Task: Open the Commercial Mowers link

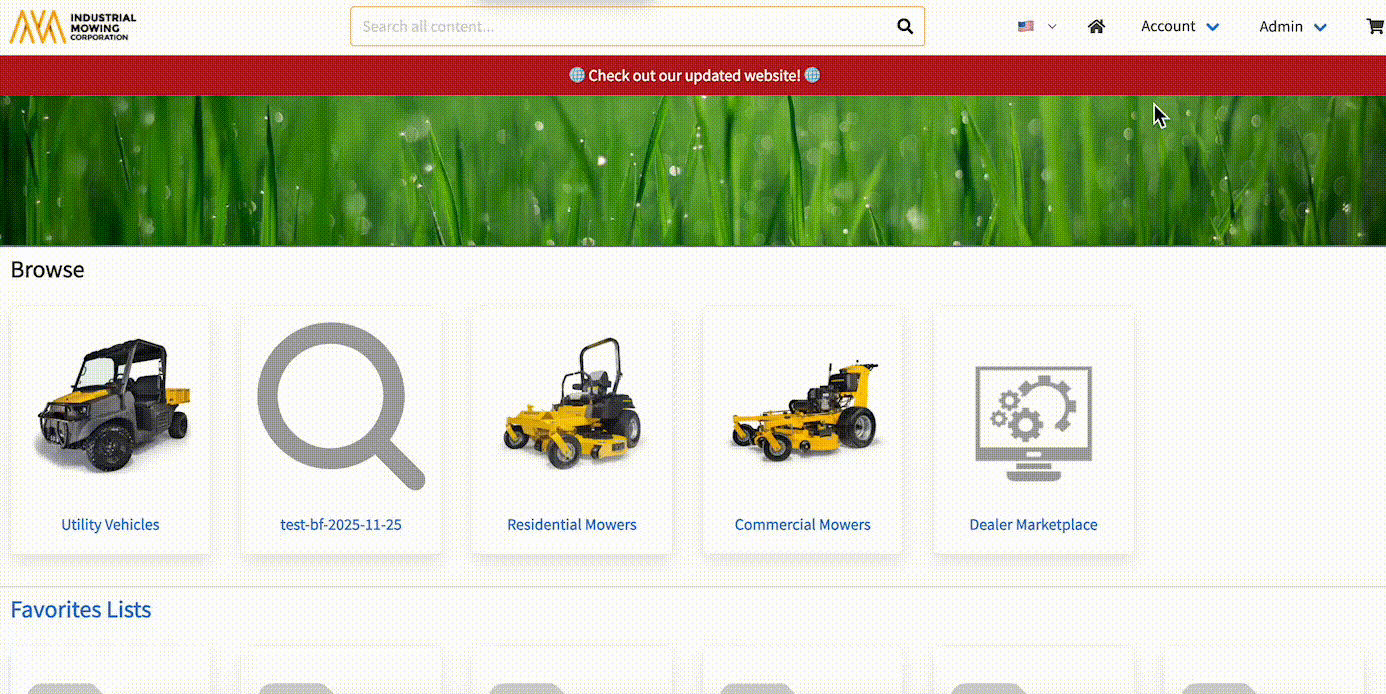Action: pyautogui.click(x=803, y=524)
